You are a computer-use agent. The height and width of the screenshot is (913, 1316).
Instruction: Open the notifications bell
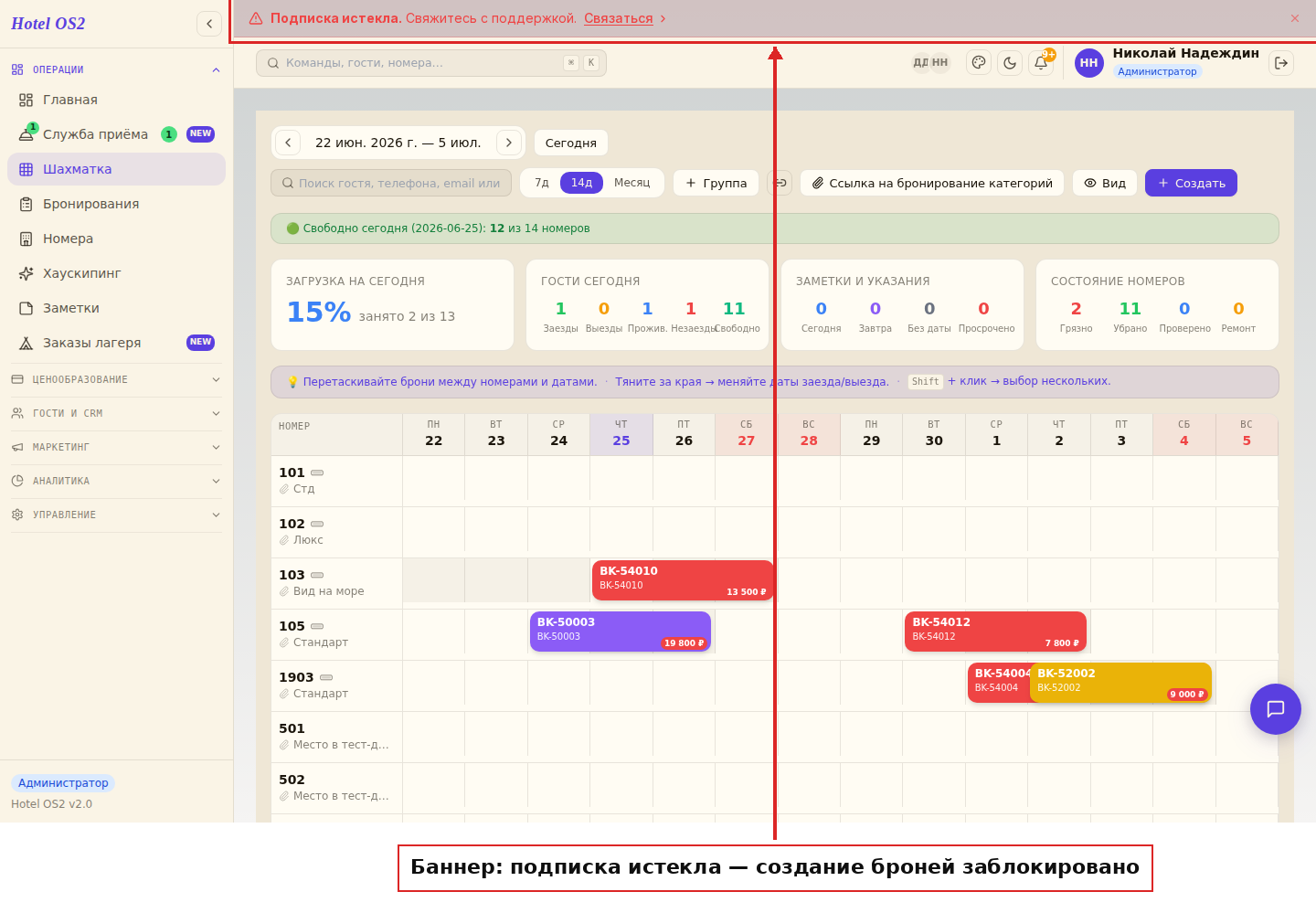pyautogui.click(x=1041, y=63)
